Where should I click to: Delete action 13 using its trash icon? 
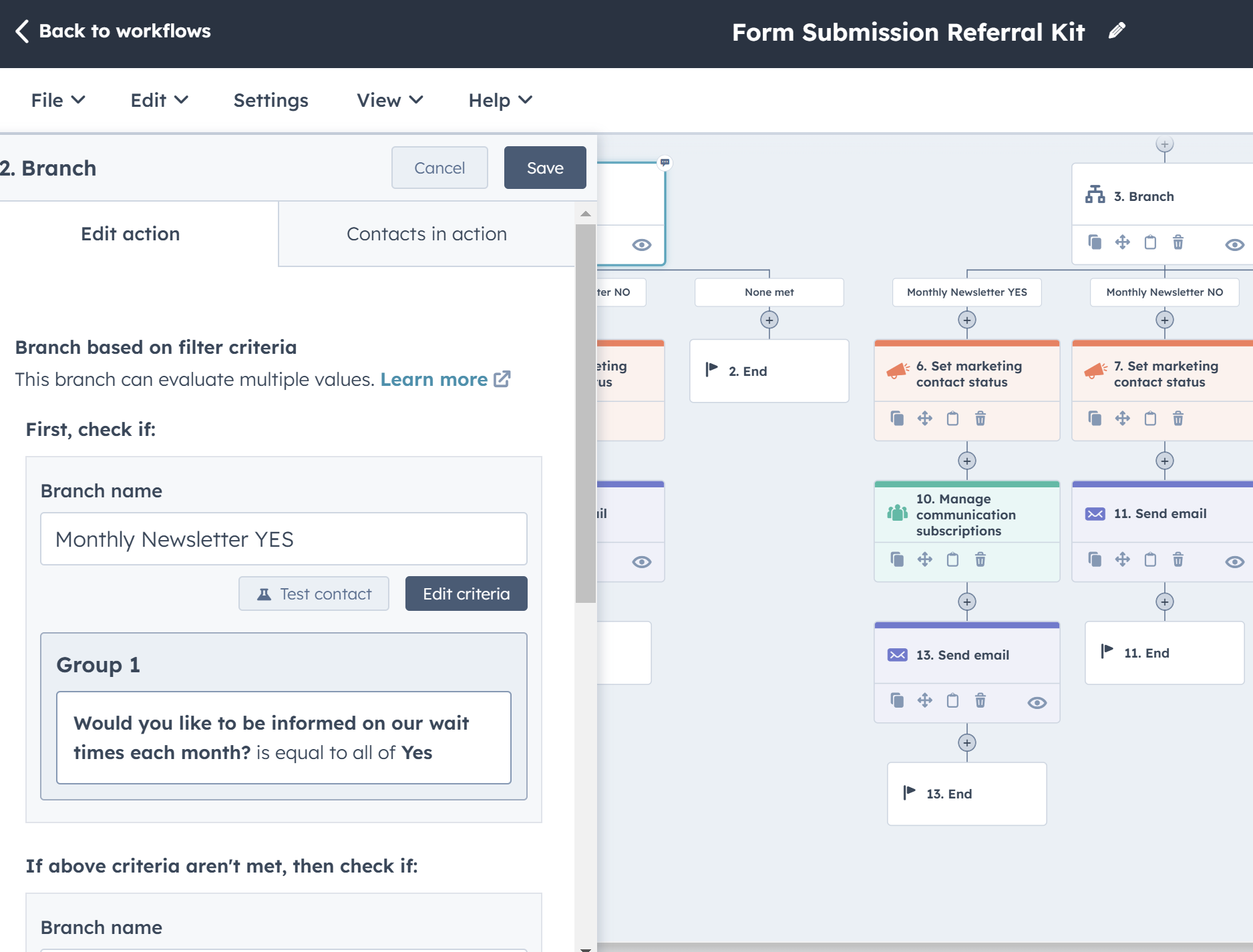click(980, 700)
